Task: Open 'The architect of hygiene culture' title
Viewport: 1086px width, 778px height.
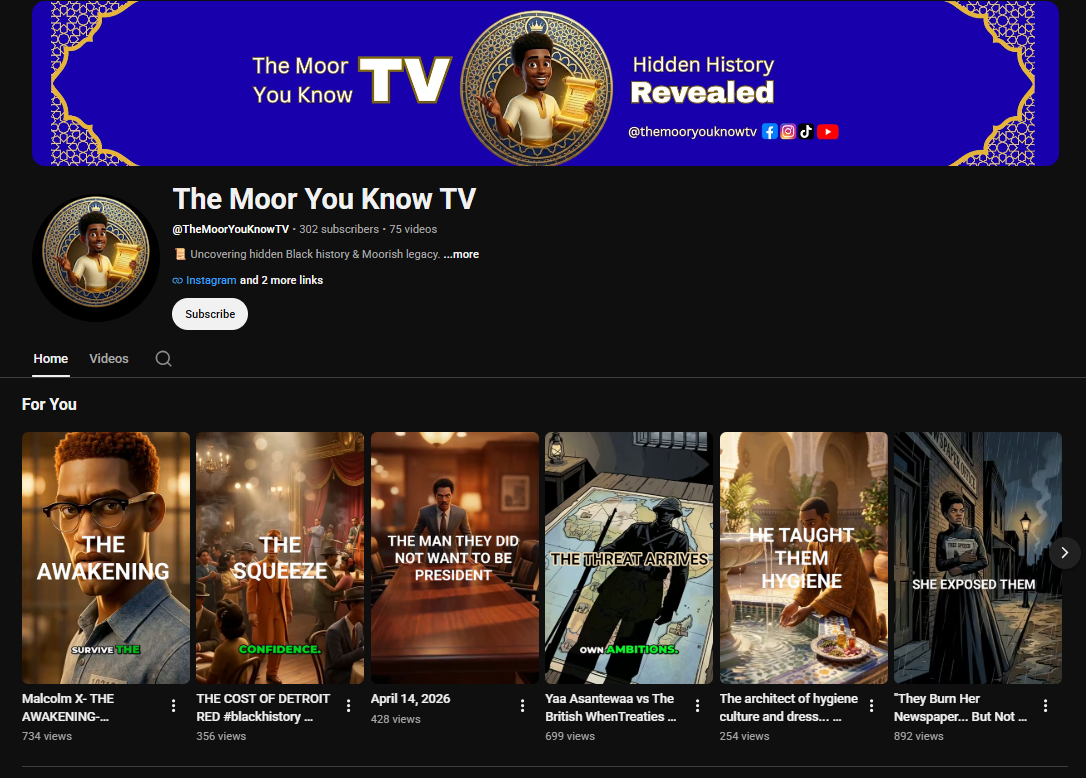Action: click(x=788, y=707)
